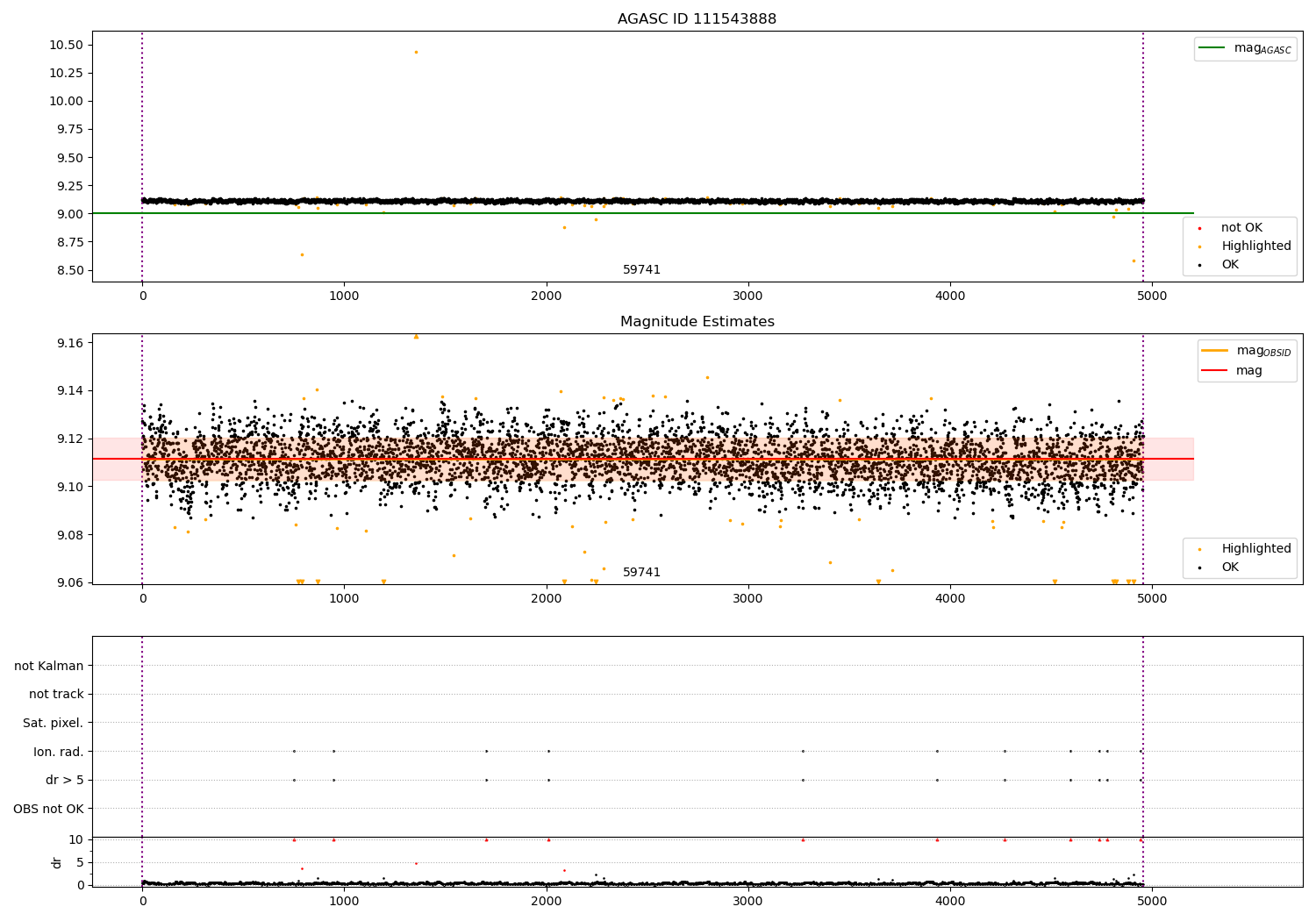Click the 'dr > 5' axis label
Image resolution: width=1316 pixels, height=921 pixels.
point(64,780)
